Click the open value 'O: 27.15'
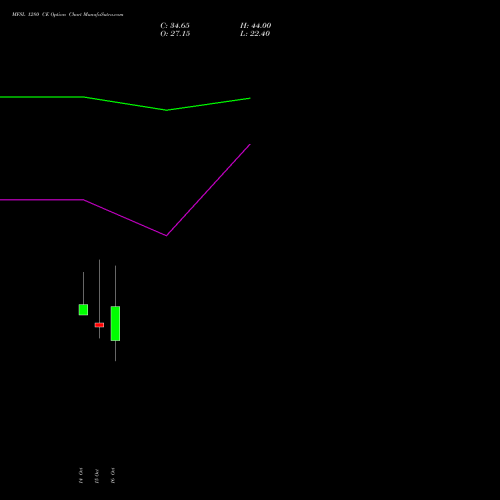 [x=175, y=34]
